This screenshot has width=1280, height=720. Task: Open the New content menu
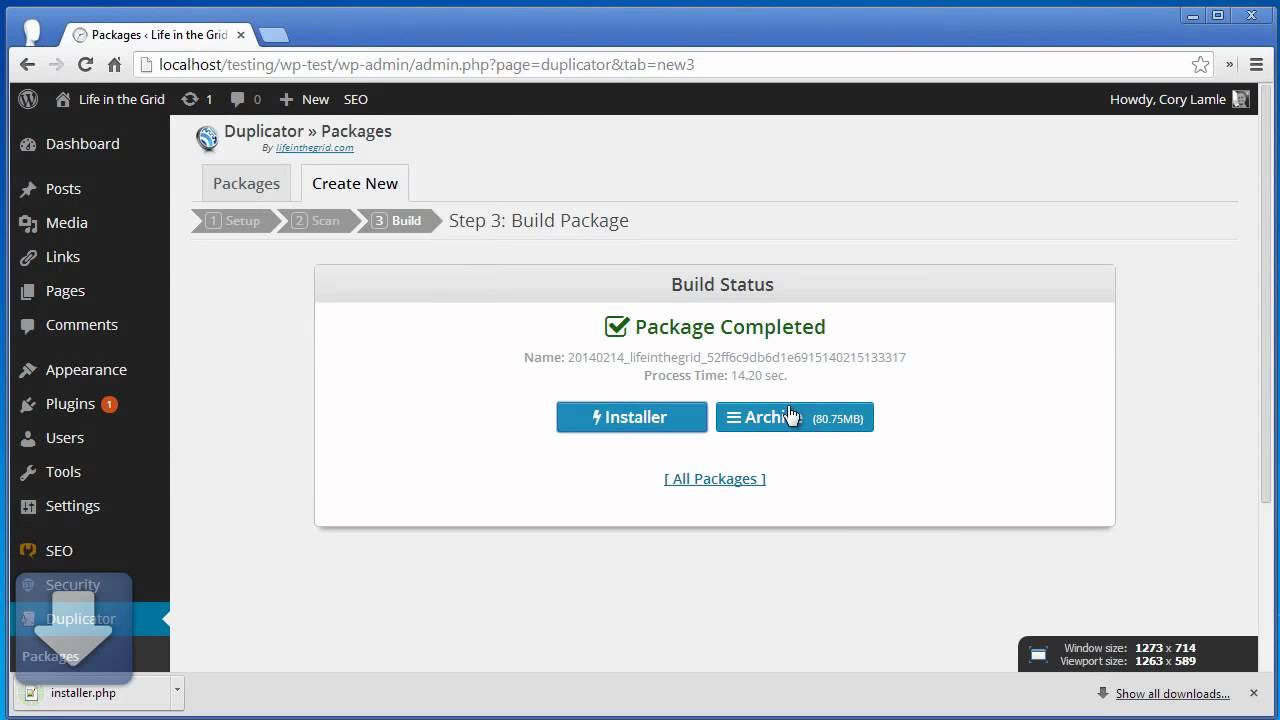click(304, 99)
